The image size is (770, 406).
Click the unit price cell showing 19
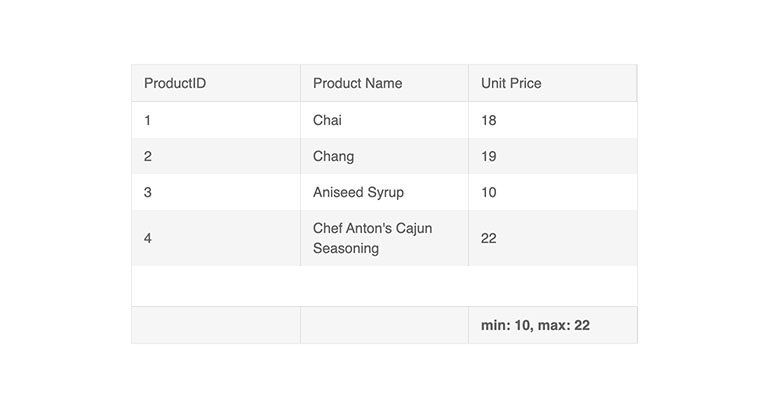(x=553, y=156)
